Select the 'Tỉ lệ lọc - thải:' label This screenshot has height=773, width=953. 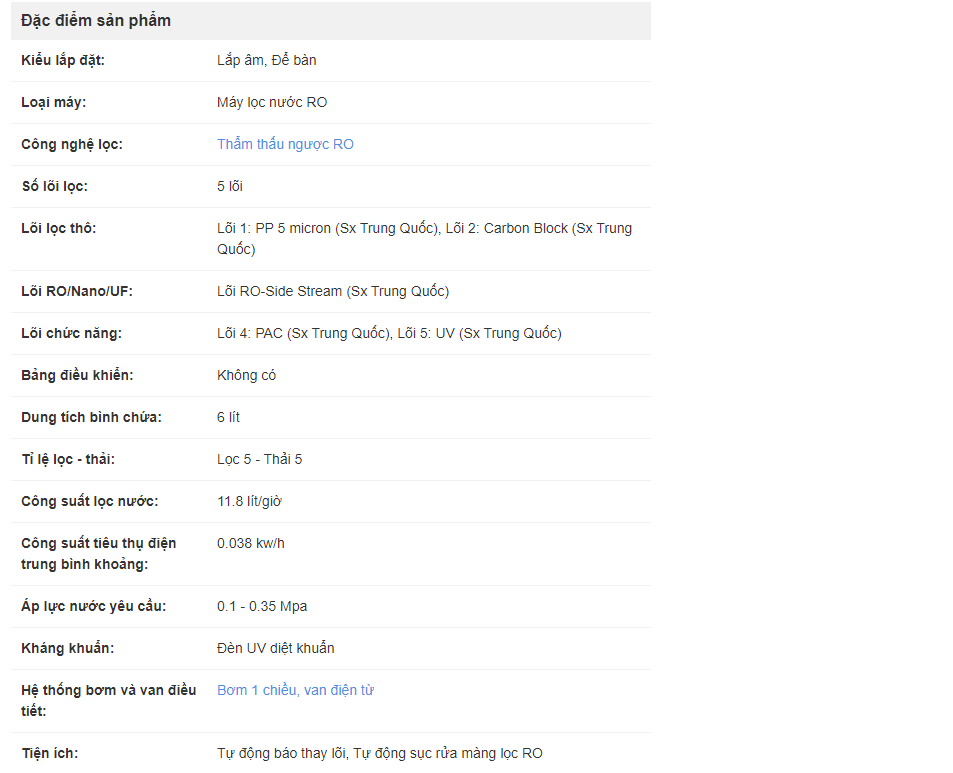point(68,459)
